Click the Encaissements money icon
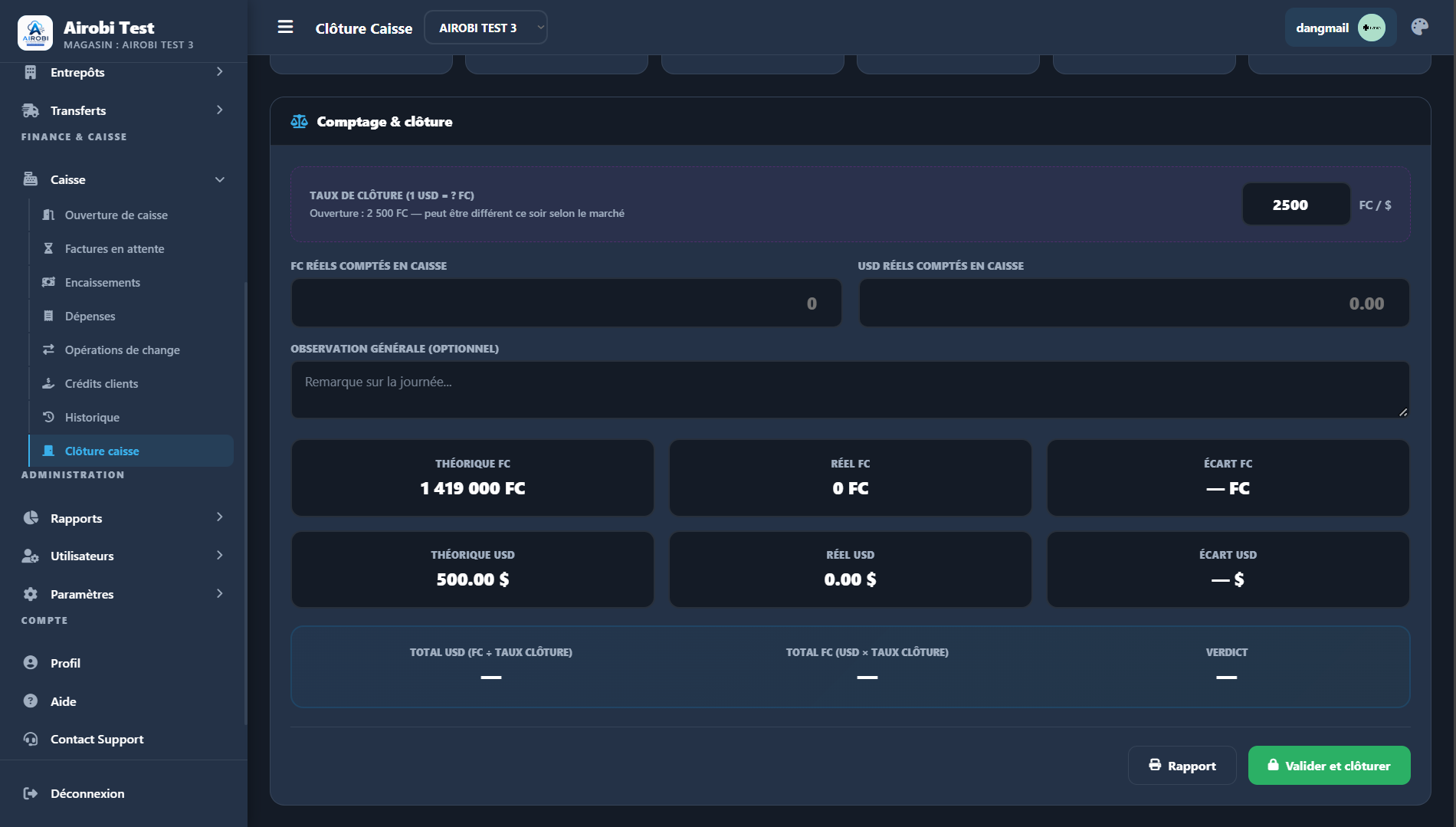The width and height of the screenshot is (1456, 827). 48,282
